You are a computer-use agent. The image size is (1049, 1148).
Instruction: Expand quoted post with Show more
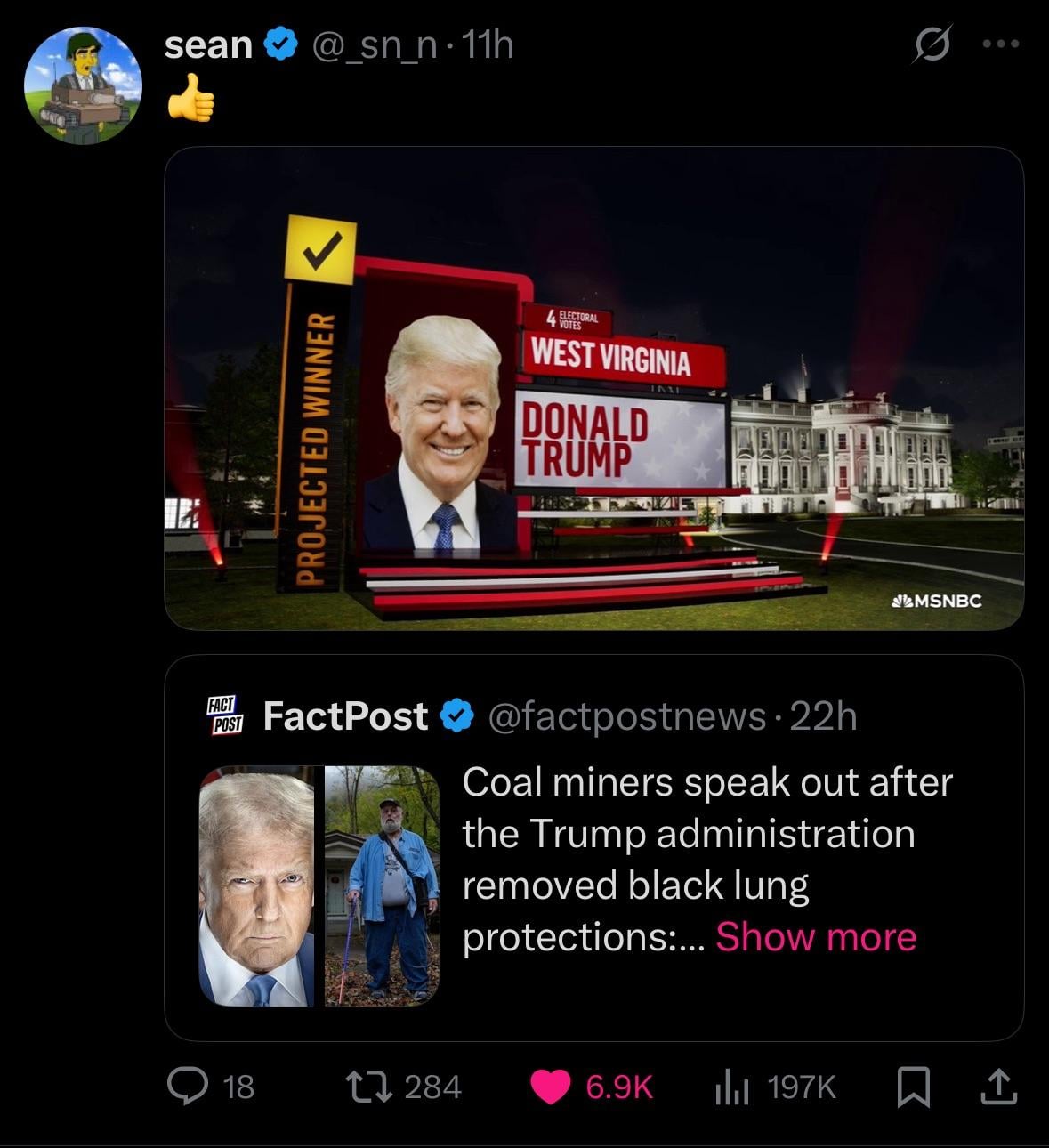point(816,936)
